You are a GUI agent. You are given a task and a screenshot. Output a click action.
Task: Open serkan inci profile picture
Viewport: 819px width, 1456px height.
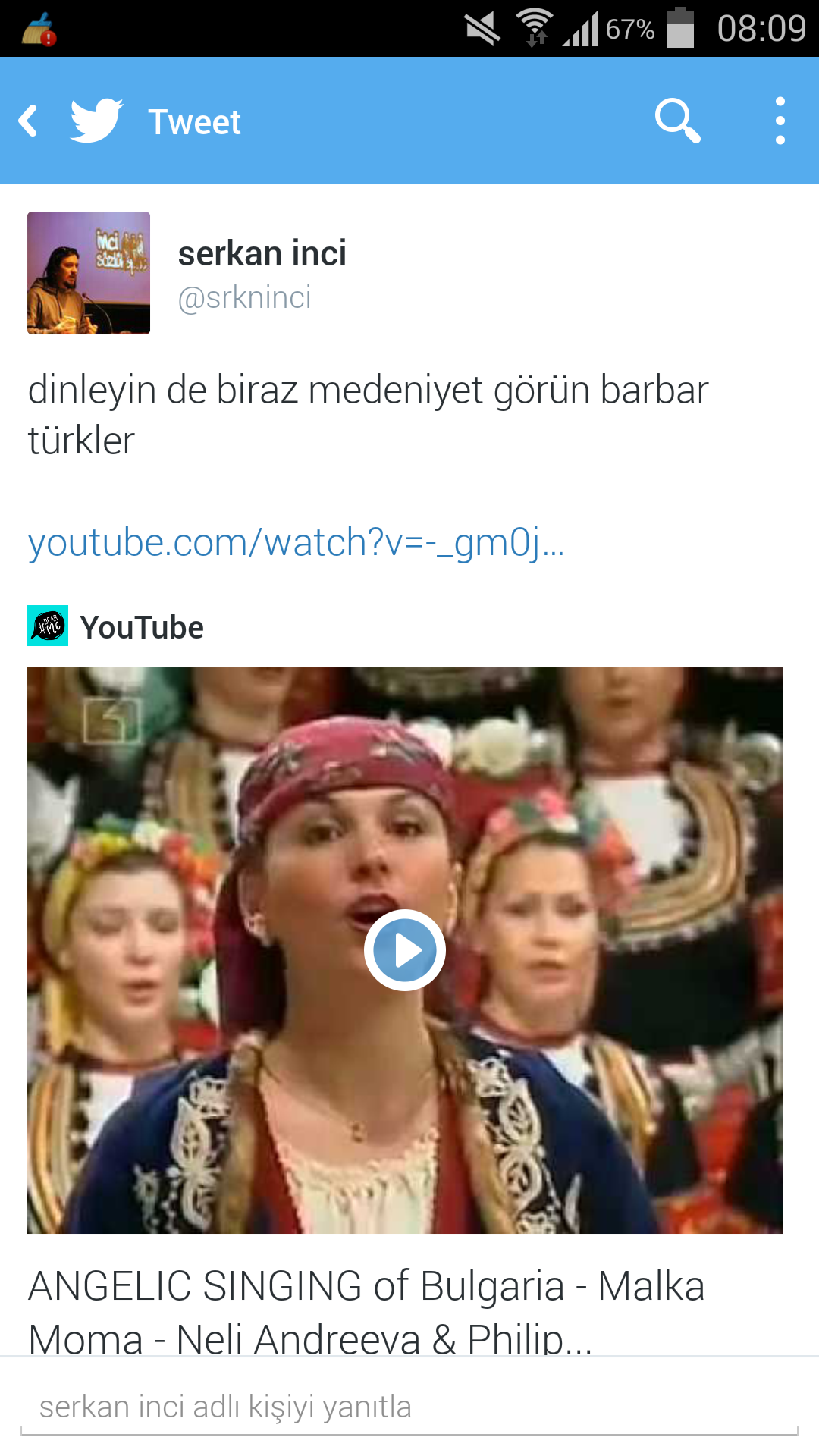(89, 273)
